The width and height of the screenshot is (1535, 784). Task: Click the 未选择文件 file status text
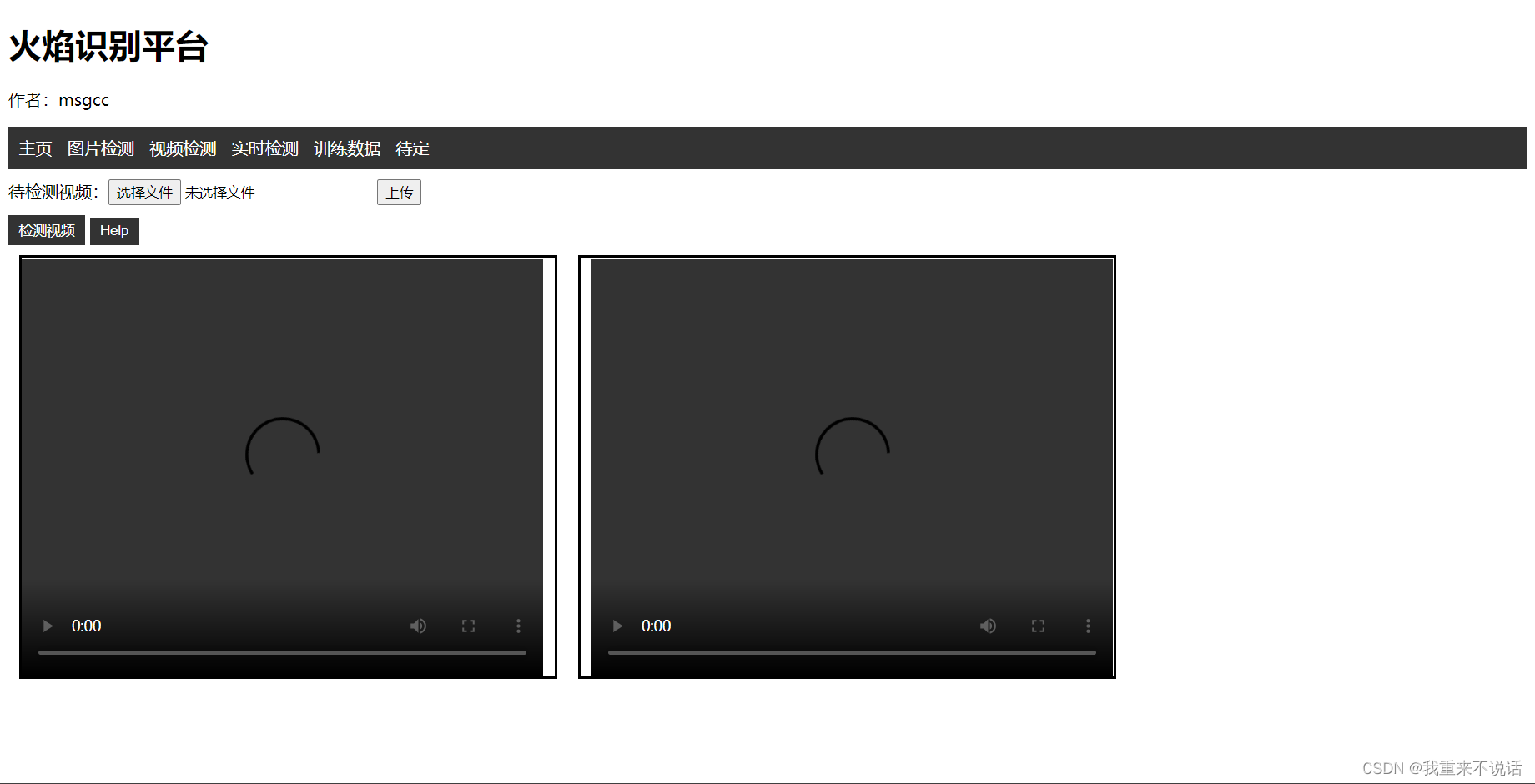coord(220,193)
